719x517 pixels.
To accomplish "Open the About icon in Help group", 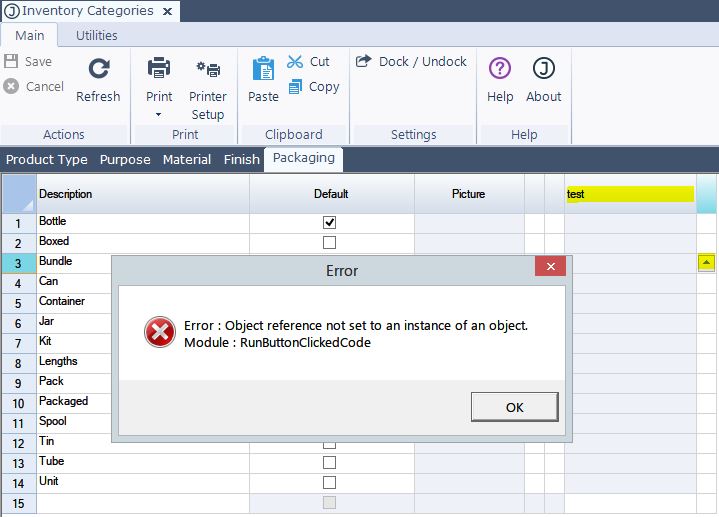I will pos(543,68).
